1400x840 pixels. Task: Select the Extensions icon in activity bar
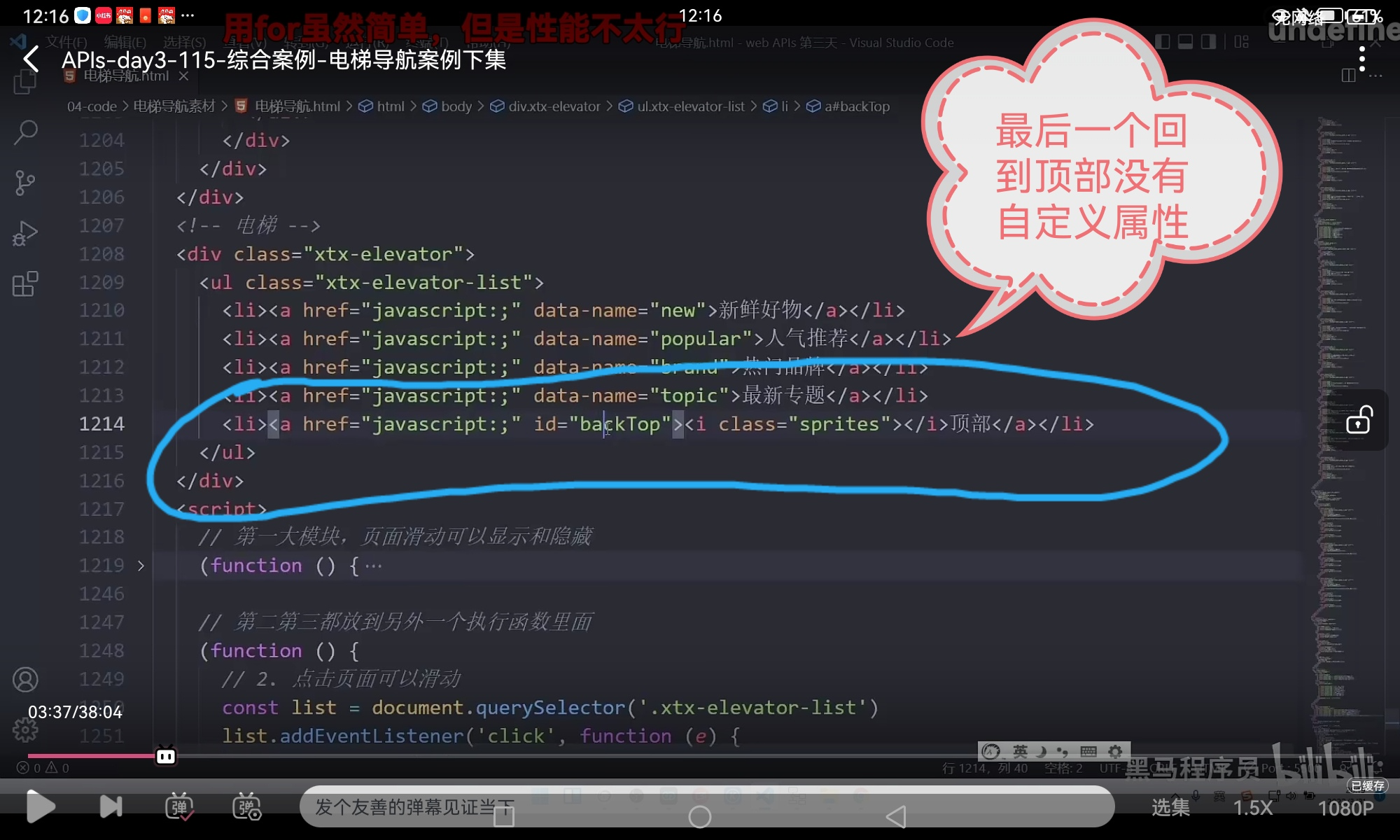(25, 283)
